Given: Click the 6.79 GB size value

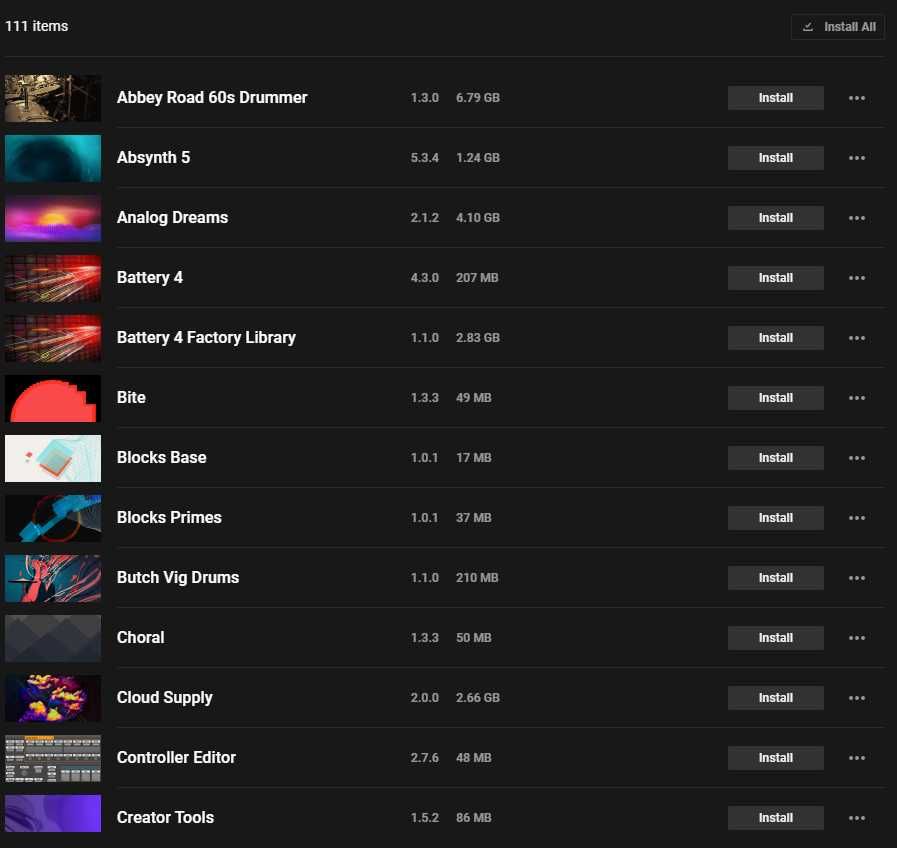Looking at the screenshot, I should pos(478,98).
